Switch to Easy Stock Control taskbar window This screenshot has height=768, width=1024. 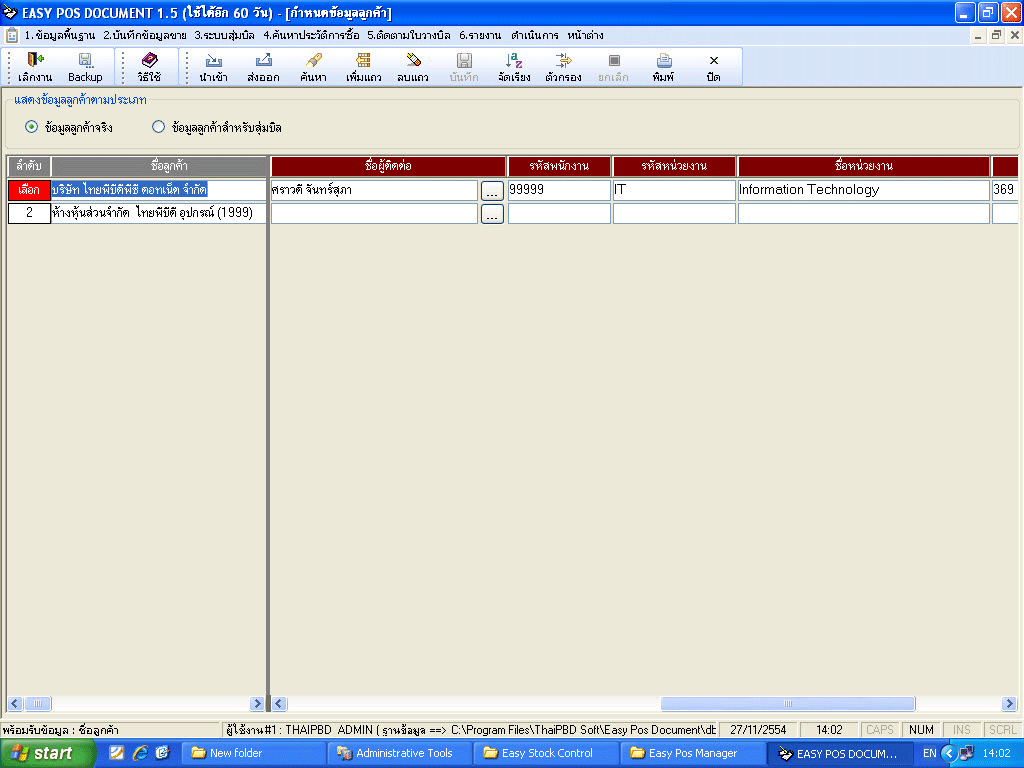(546, 753)
